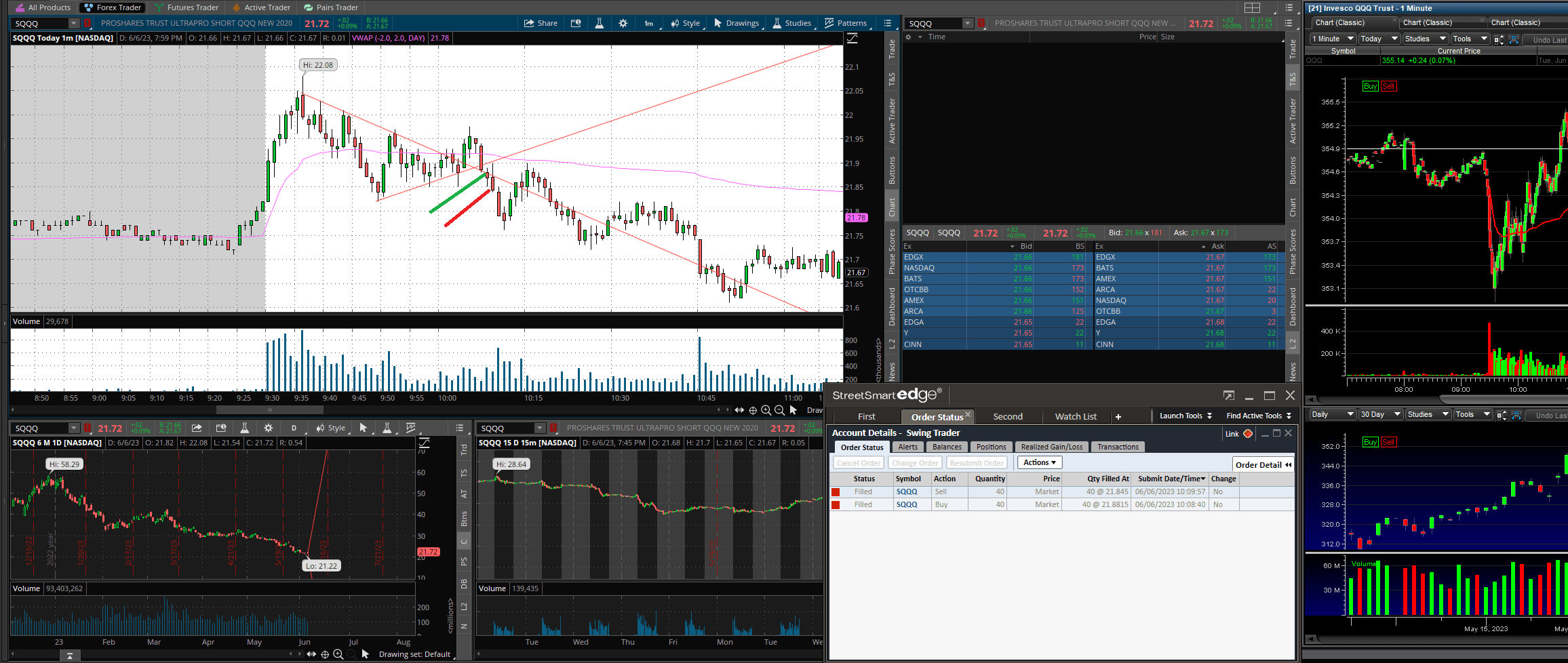Click SQQQ symbol link in Sell order row
Viewport: 1568px width, 663px height.
pyautogui.click(x=906, y=492)
